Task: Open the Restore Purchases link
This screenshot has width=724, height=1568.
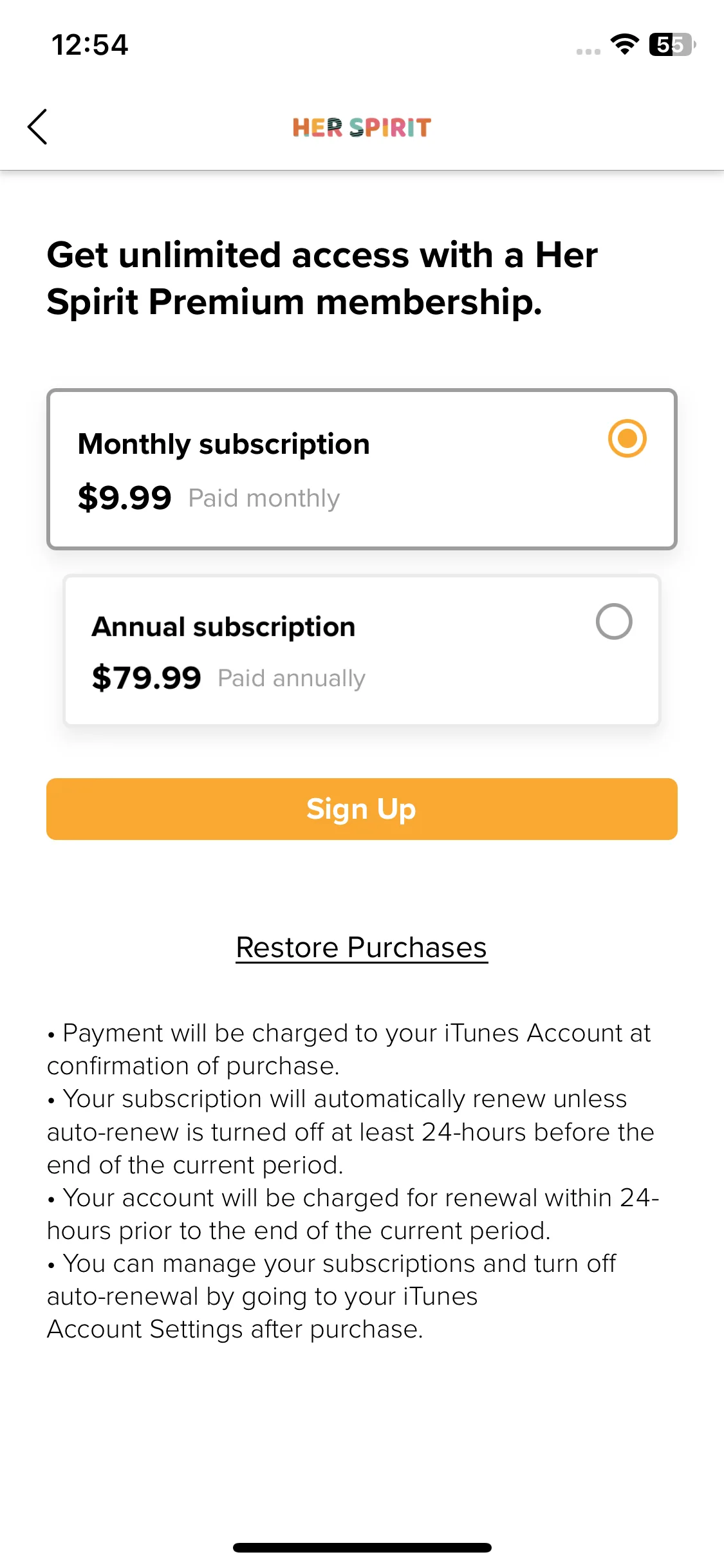Action: [x=362, y=947]
